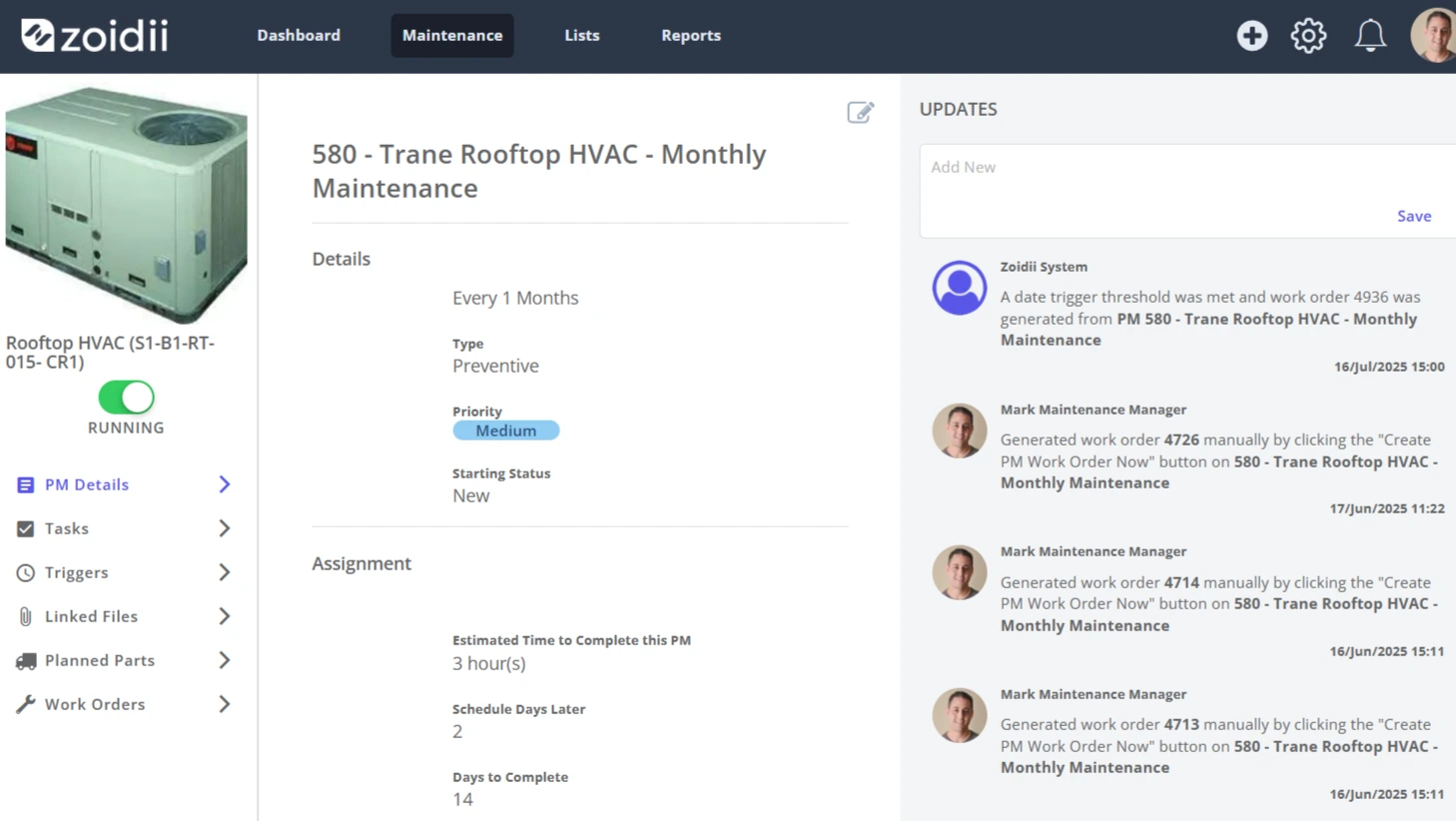Select PM Details in the sidebar
Screen dimensions: 1456x821
pos(87,484)
